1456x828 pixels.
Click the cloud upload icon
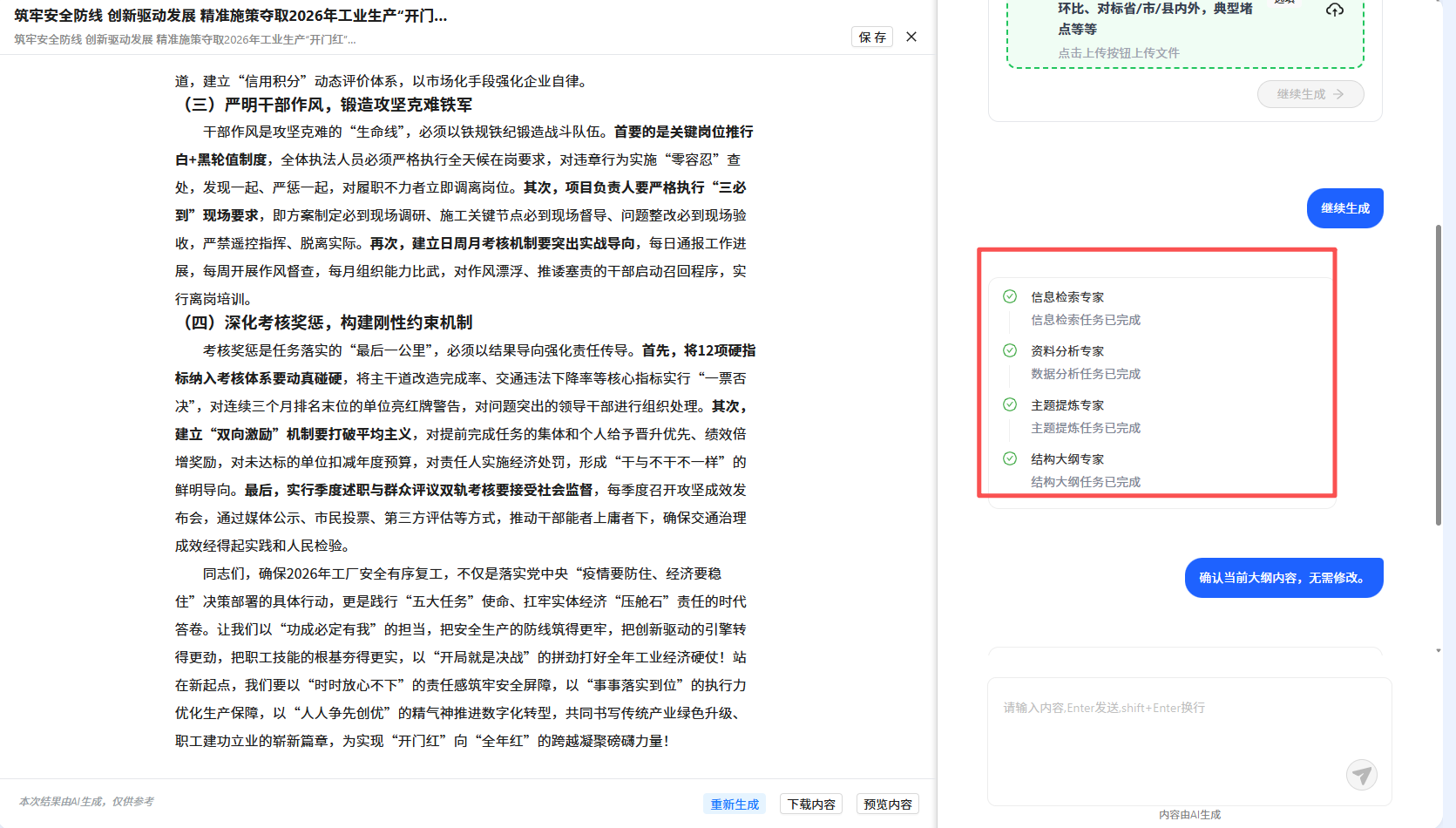tap(1334, 10)
